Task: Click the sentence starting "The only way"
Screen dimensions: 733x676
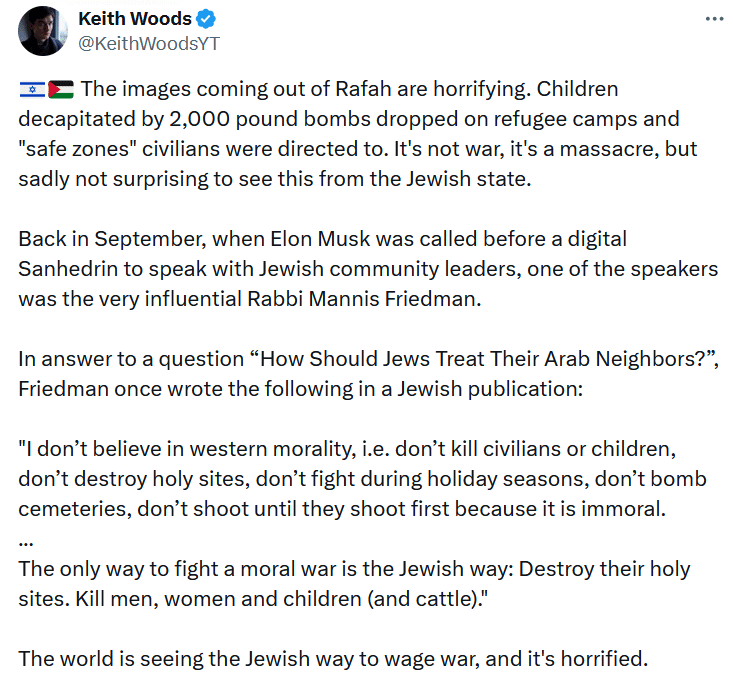Action: pos(354,584)
